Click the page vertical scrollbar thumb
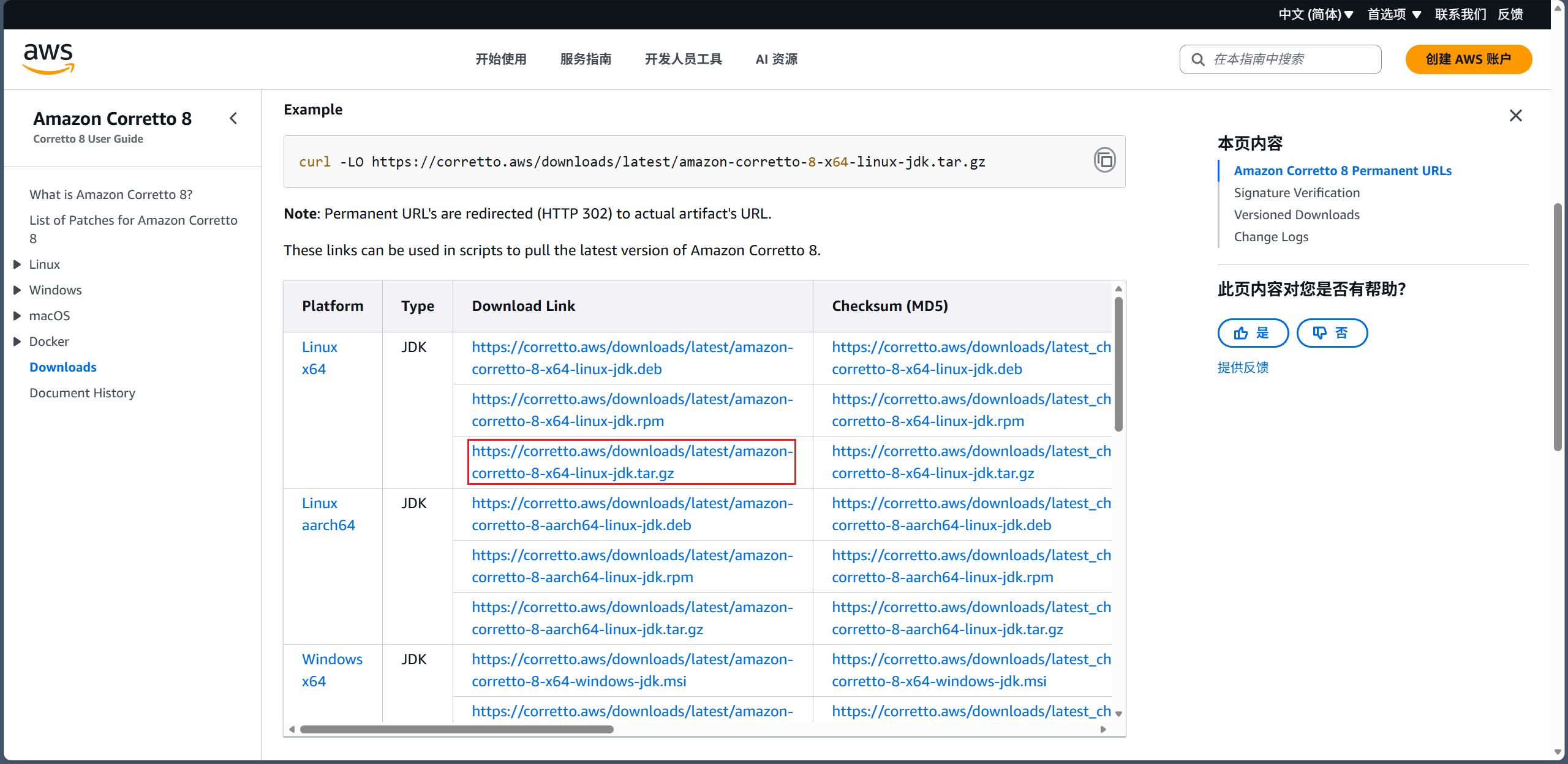Viewport: 1568px width, 764px height. (x=1558, y=328)
